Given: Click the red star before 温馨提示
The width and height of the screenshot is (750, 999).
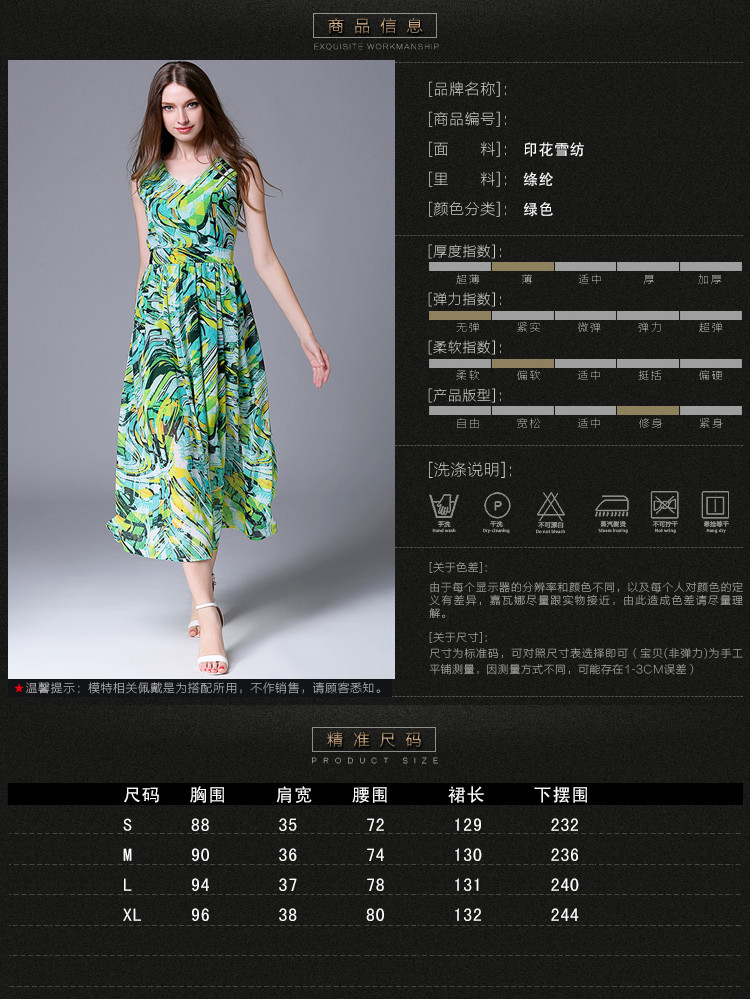Looking at the screenshot, I should coord(18,688).
